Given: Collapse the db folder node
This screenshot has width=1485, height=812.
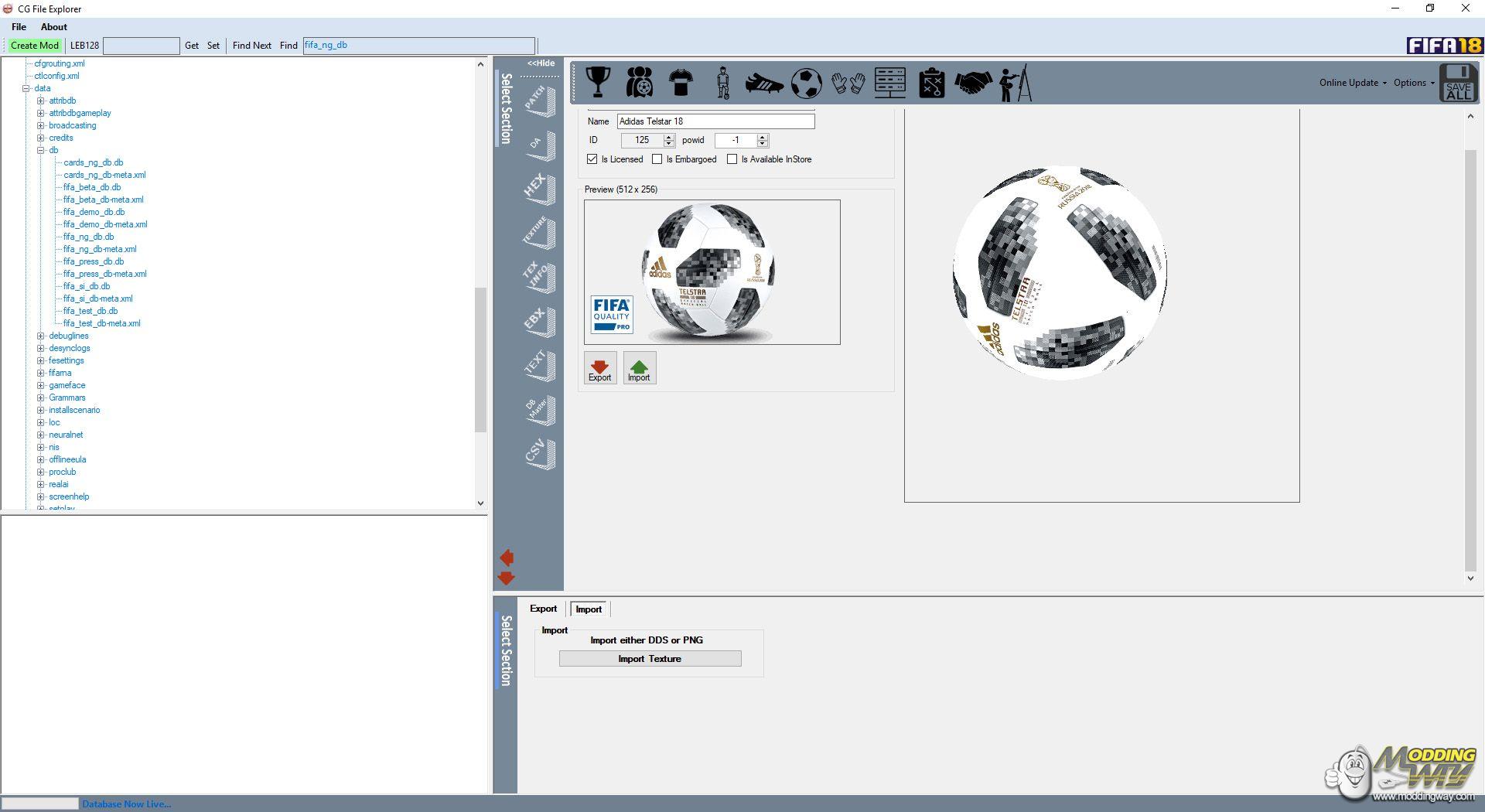Looking at the screenshot, I should pyautogui.click(x=41, y=150).
